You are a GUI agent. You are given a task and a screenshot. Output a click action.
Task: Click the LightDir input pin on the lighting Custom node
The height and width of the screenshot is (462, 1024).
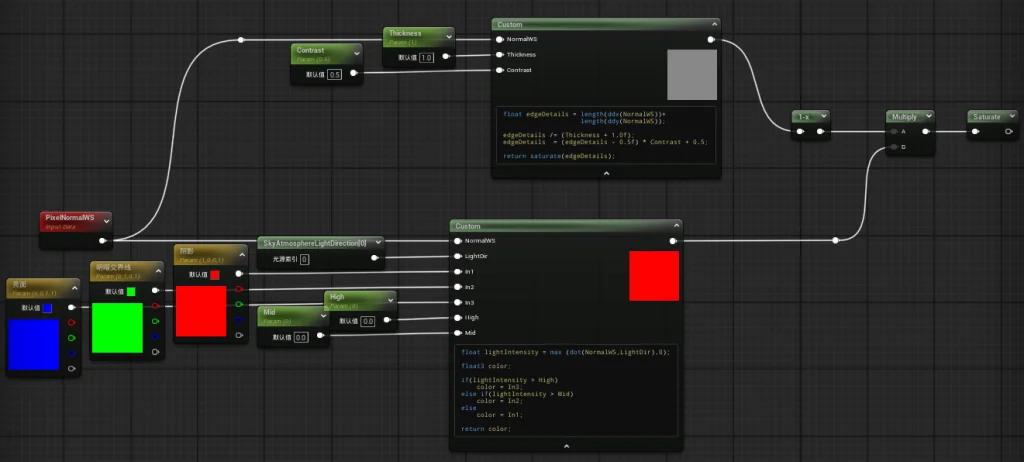point(458,256)
